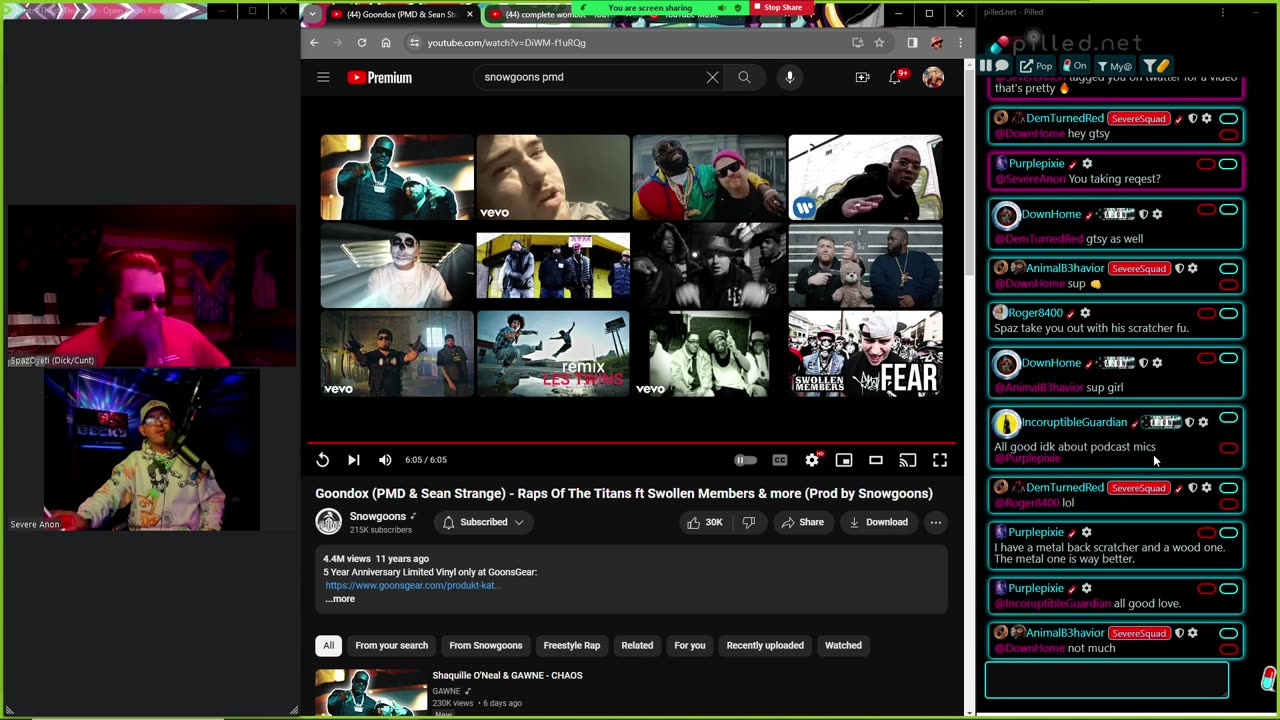Open Chrome tab search chevron

pos(314,14)
